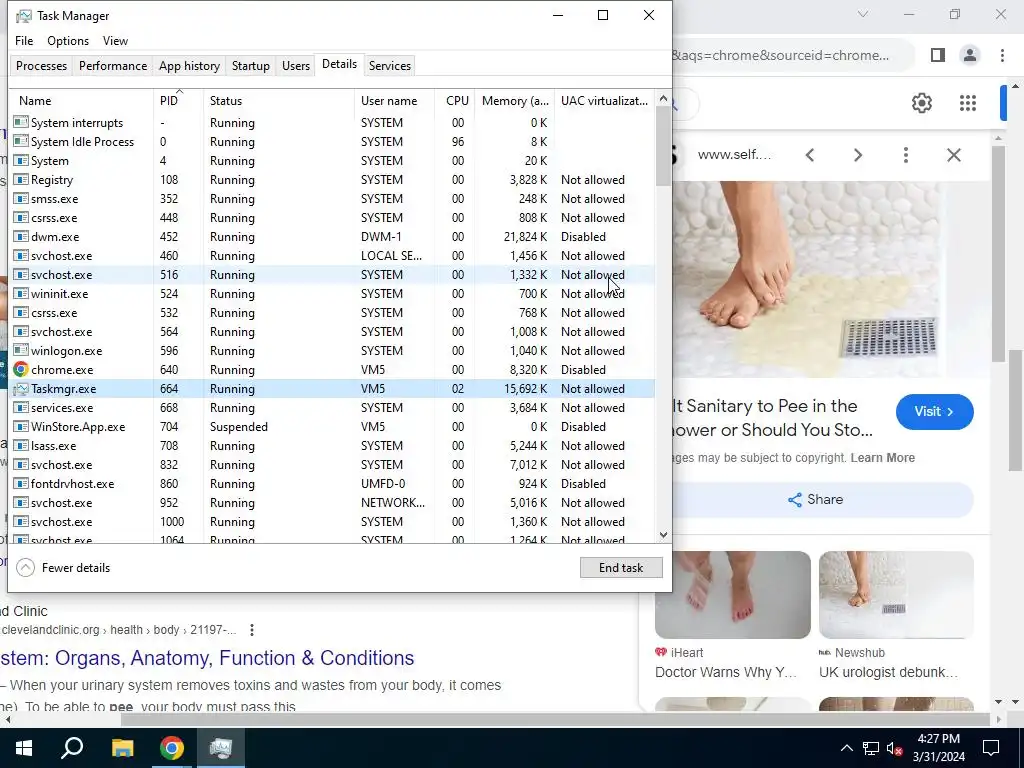This screenshot has height=768, width=1024.
Task: Open the File menu in Task Manager
Action: 24,40
